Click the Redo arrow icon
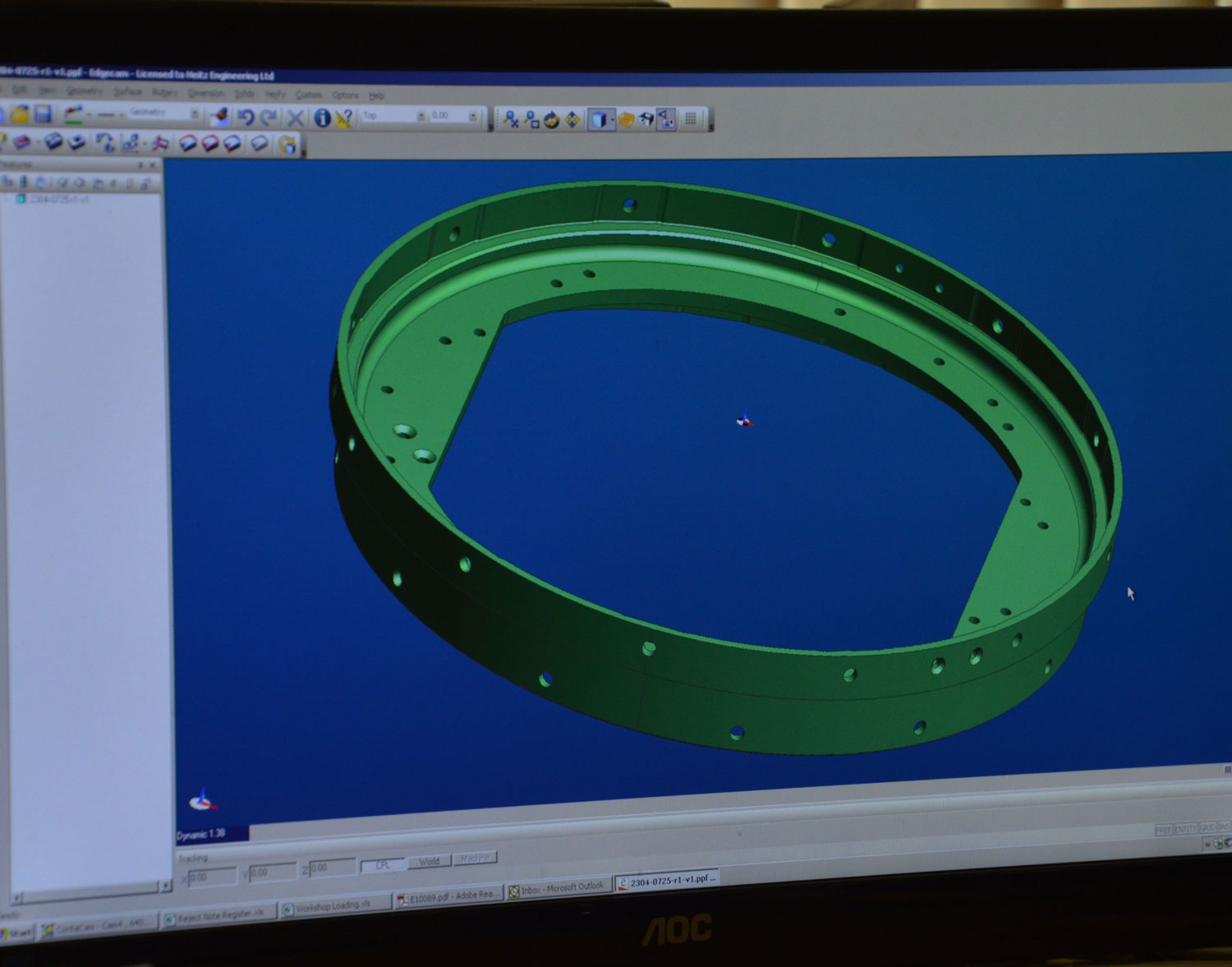The image size is (1232, 967). pyautogui.click(x=268, y=117)
